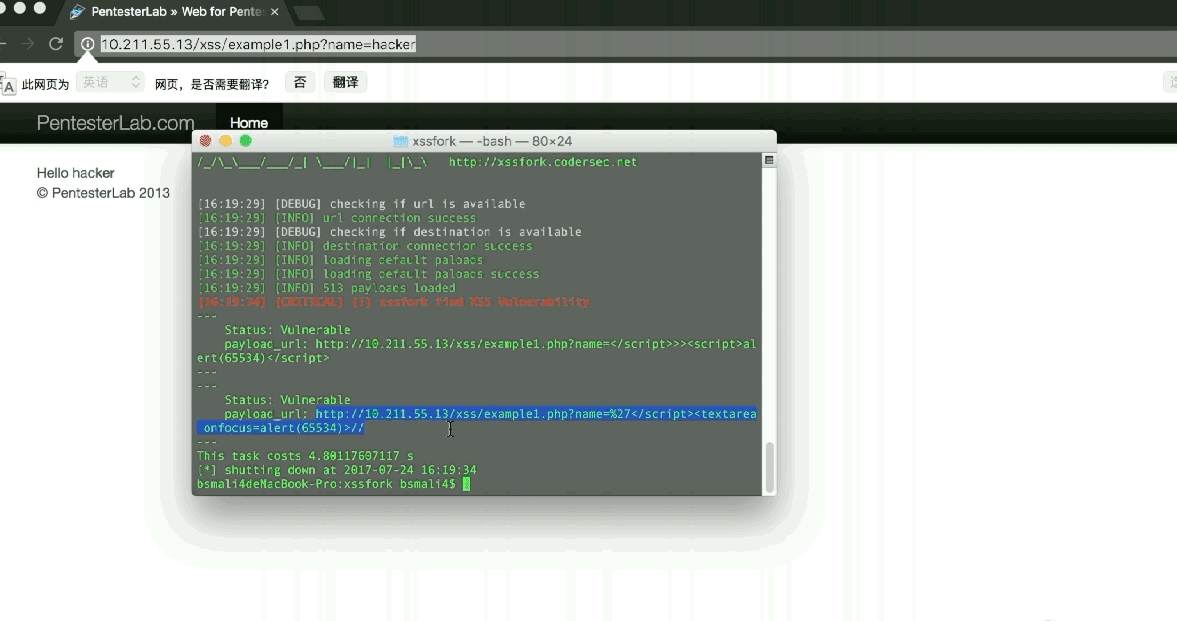Open the source language dropdown in translate bar
This screenshot has height=621, width=1177.
point(110,82)
